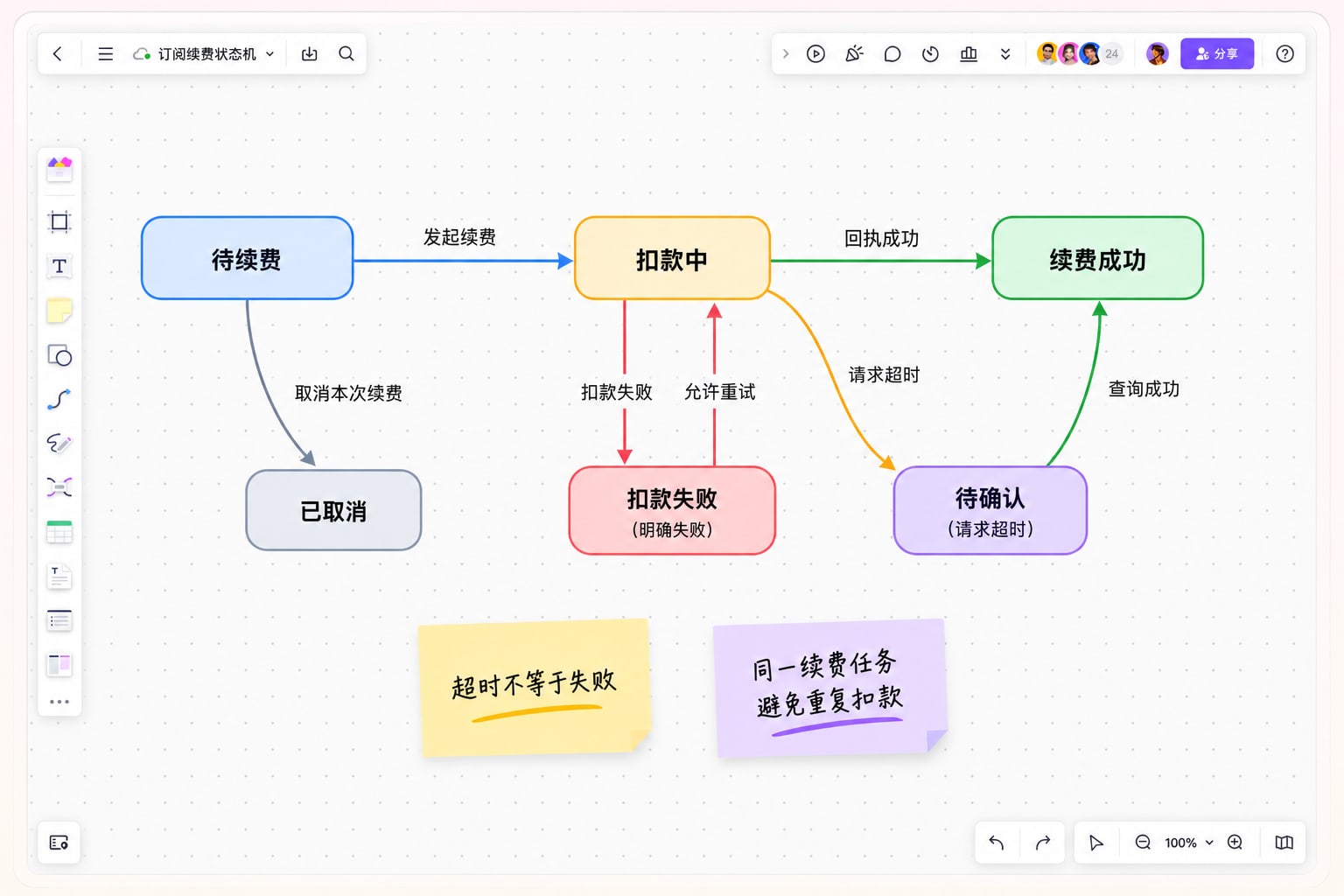Viewport: 1344px width, 896px height.
Task: Select the Shapes tool
Action: [59, 355]
